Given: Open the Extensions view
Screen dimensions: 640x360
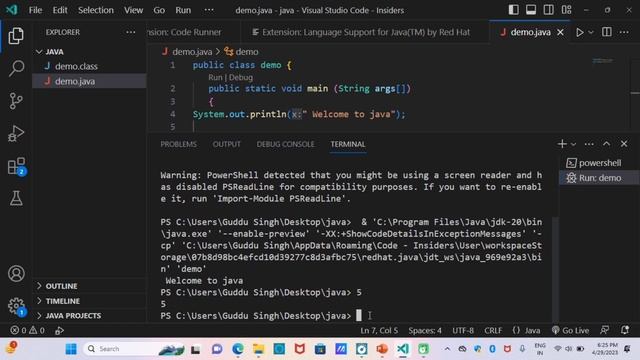Looking at the screenshot, I should (16, 166).
